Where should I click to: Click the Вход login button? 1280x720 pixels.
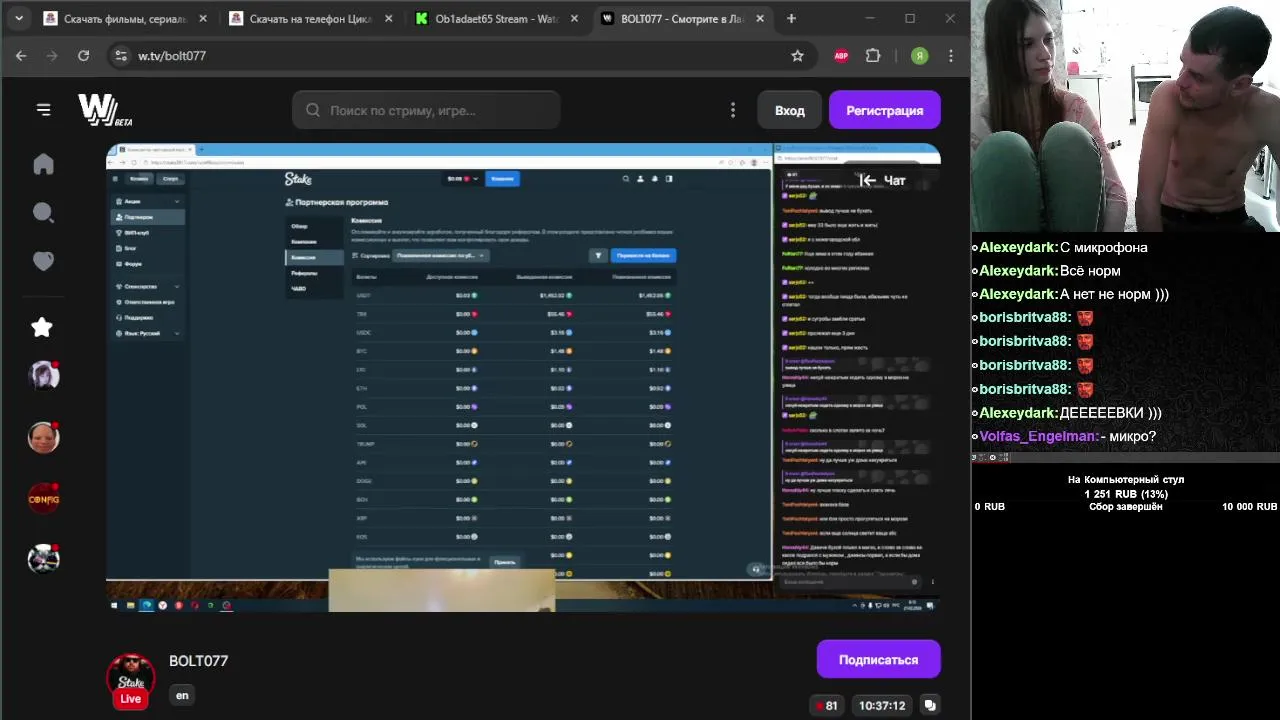tap(789, 110)
